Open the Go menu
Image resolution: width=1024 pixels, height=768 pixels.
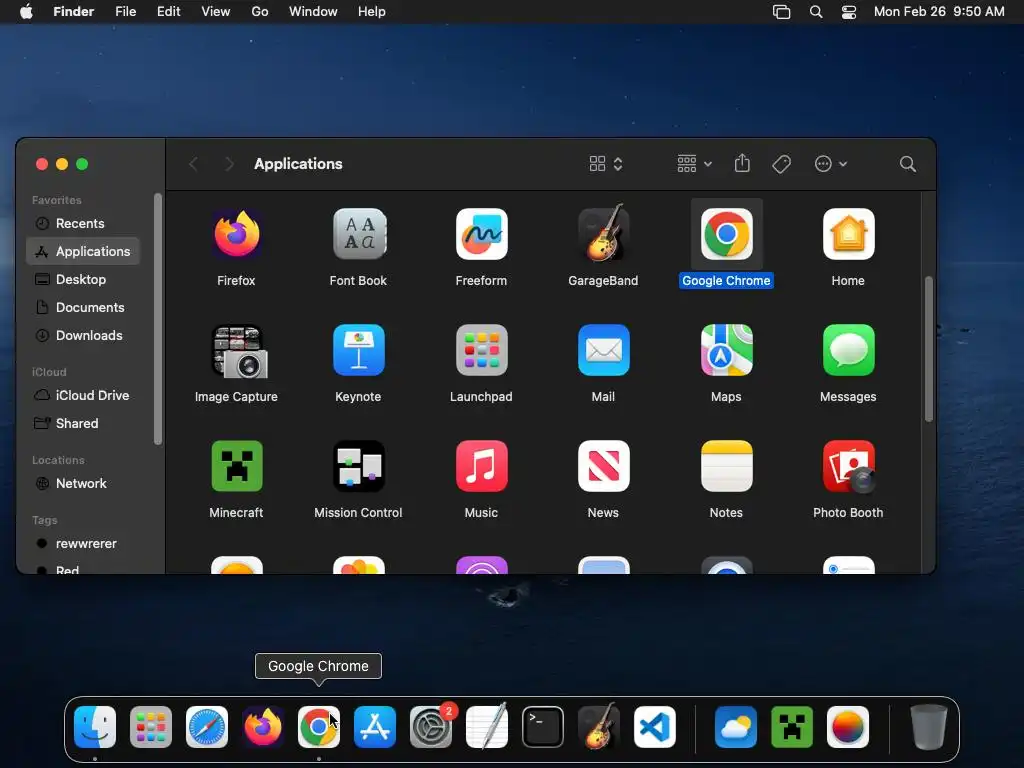pos(260,12)
